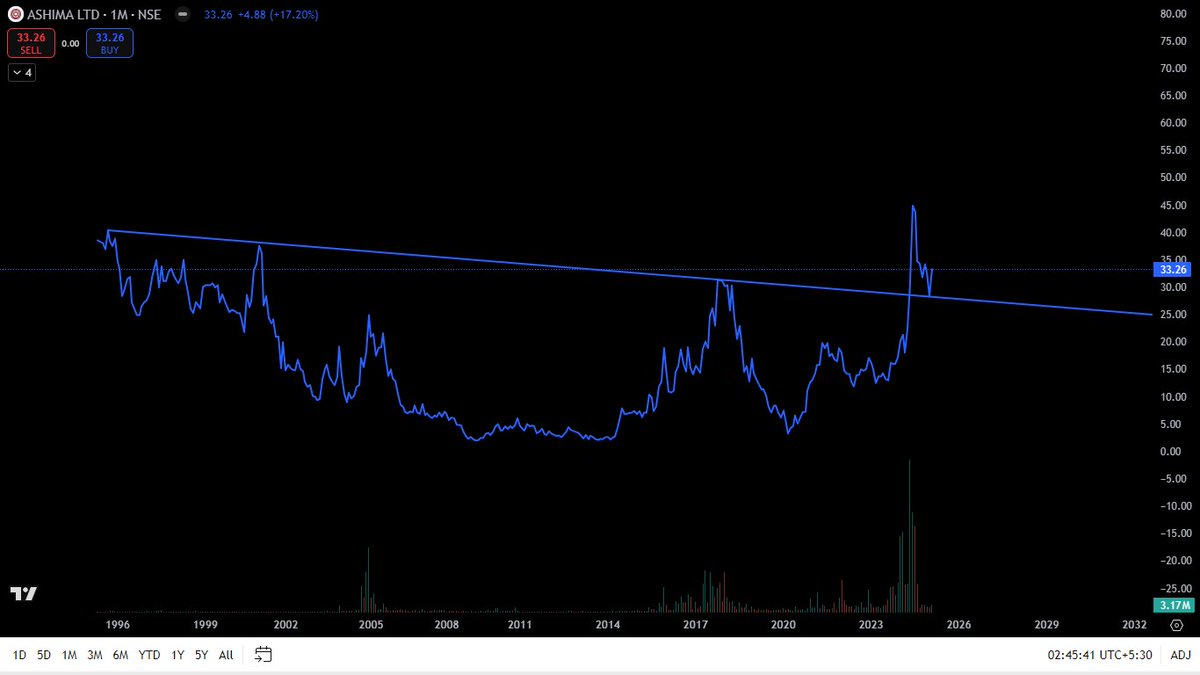Select the 5D time range
Image resolution: width=1200 pixels, height=675 pixels.
tap(44, 655)
